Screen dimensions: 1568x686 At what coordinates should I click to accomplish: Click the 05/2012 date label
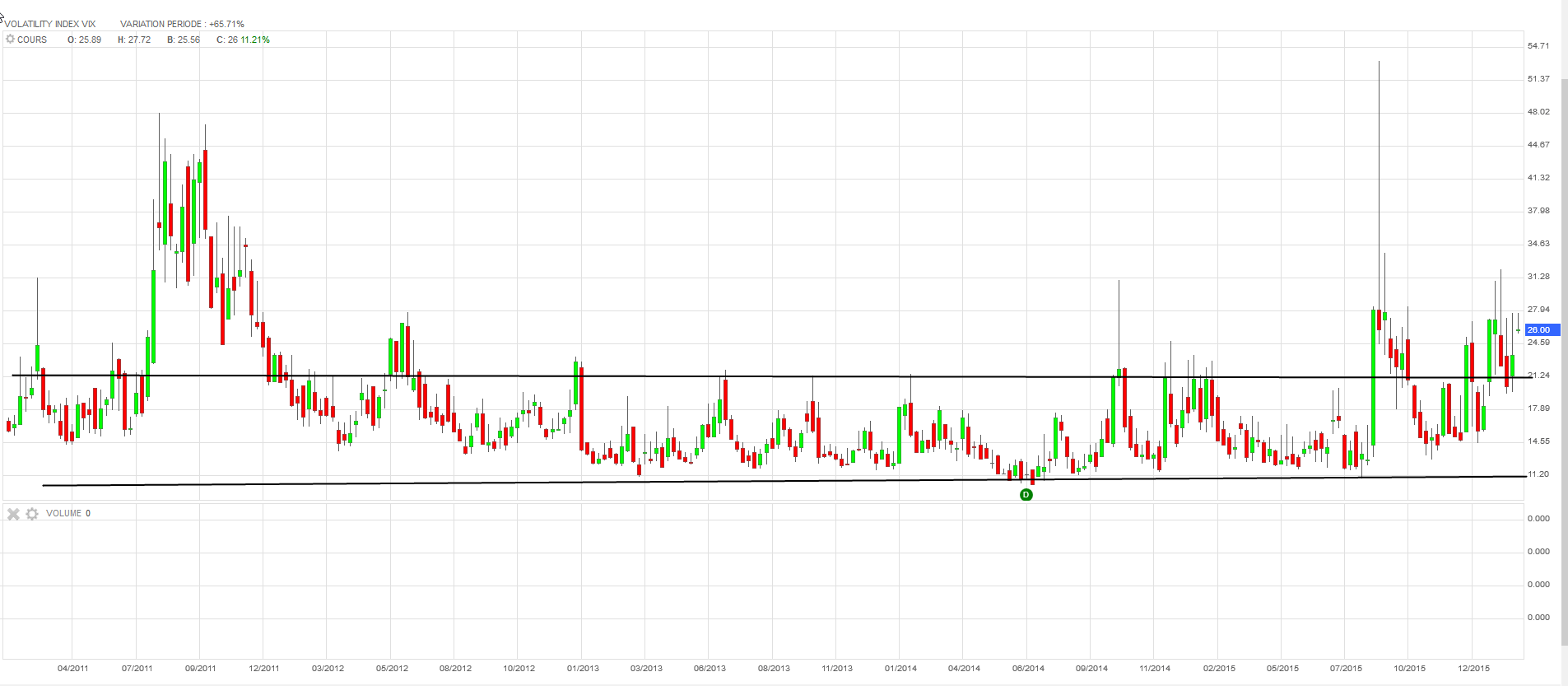coord(392,668)
